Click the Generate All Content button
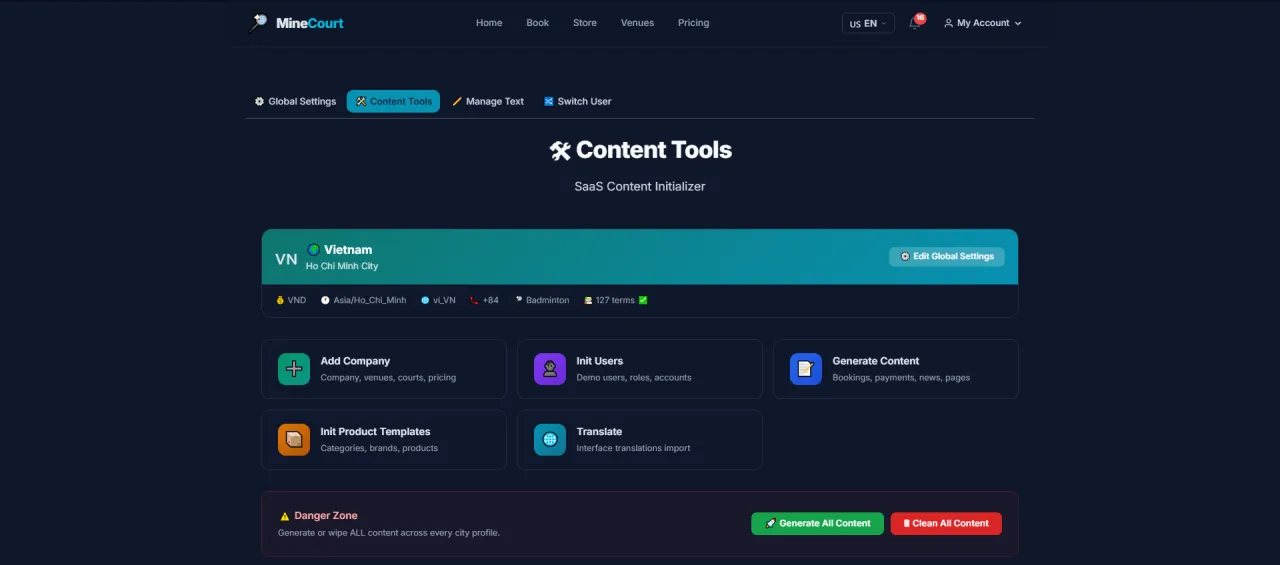This screenshot has width=1280, height=565. pyautogui.click(x=818, y=523)
